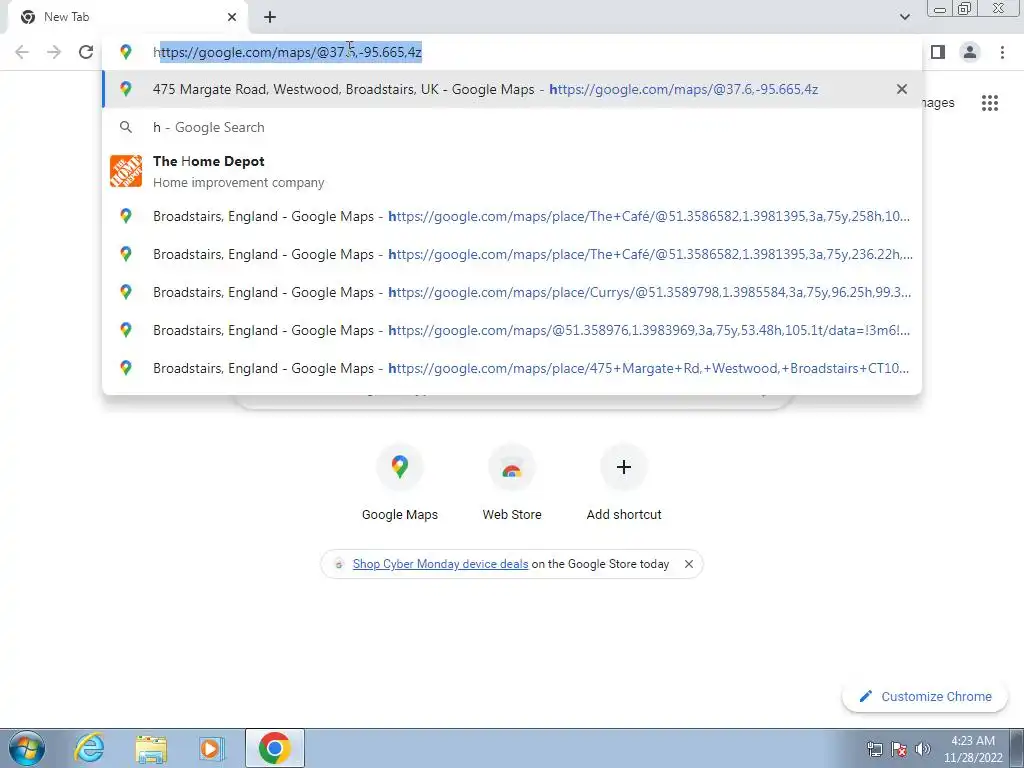The image size is (1024, 768).
Task: Click magnifier icon beside 'h - Google Search'
Action: click(125, 127)
